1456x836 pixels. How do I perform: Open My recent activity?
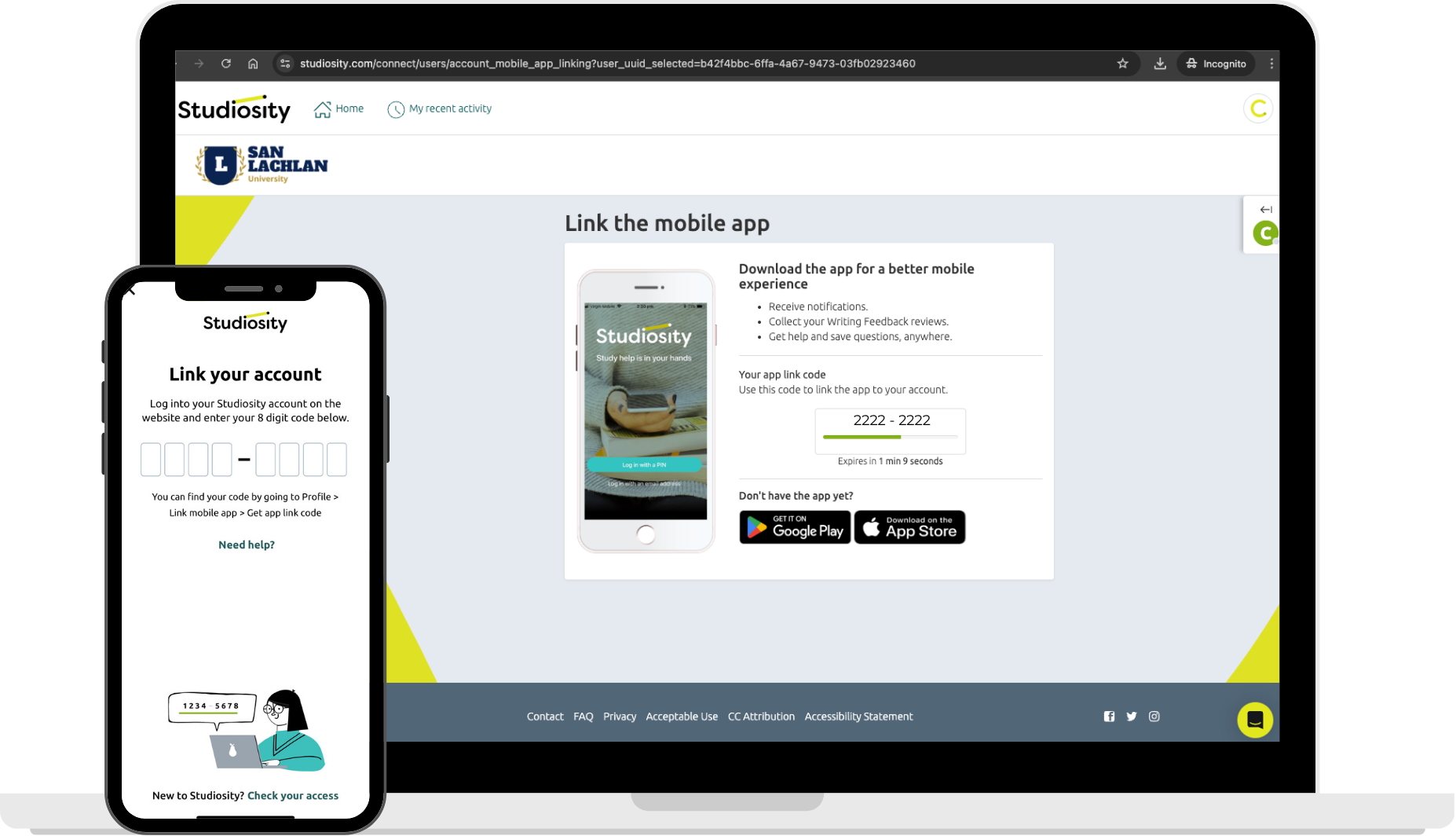[439, 108]
